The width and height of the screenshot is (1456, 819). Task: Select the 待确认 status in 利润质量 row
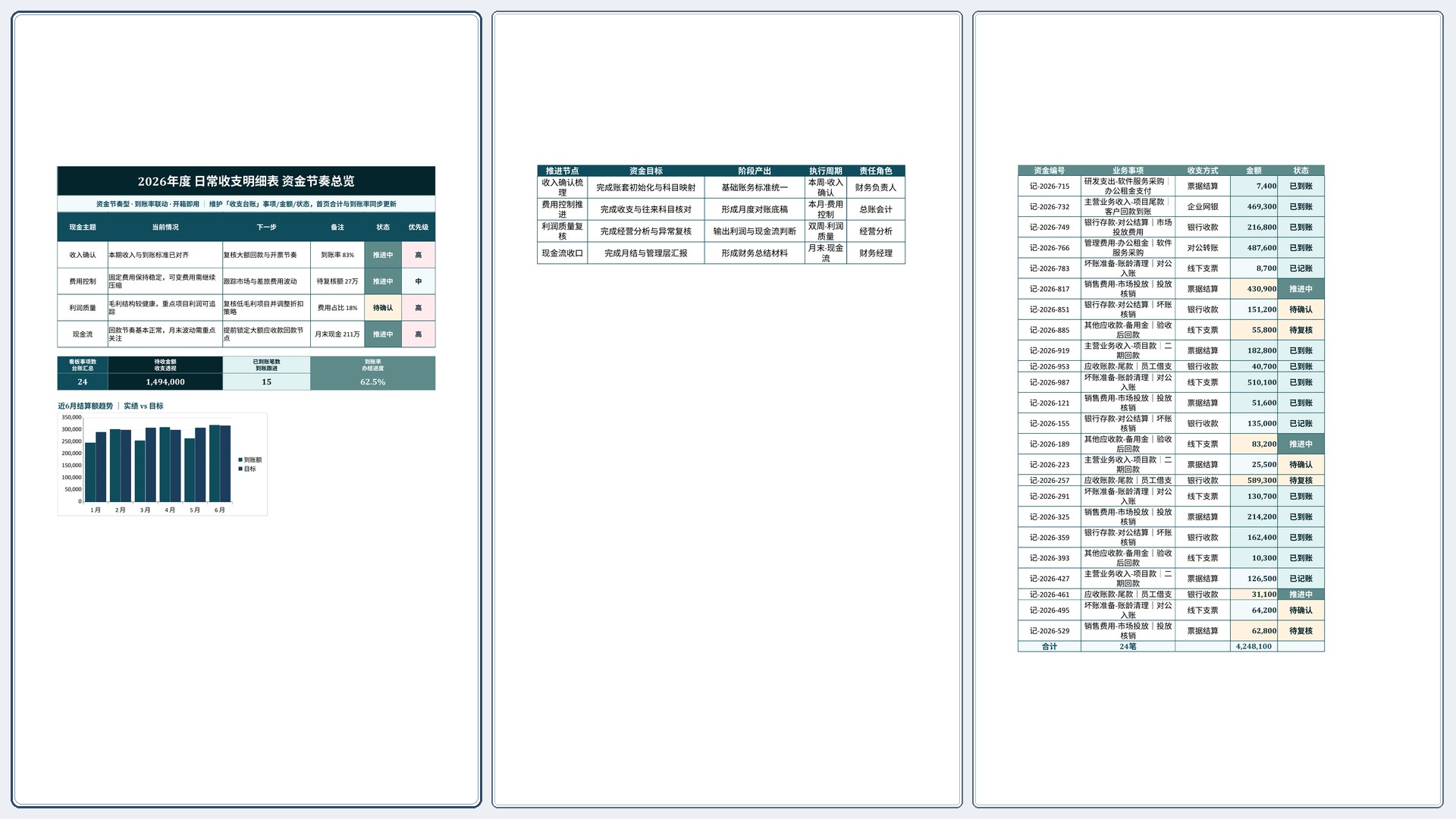tap(383, 308)
